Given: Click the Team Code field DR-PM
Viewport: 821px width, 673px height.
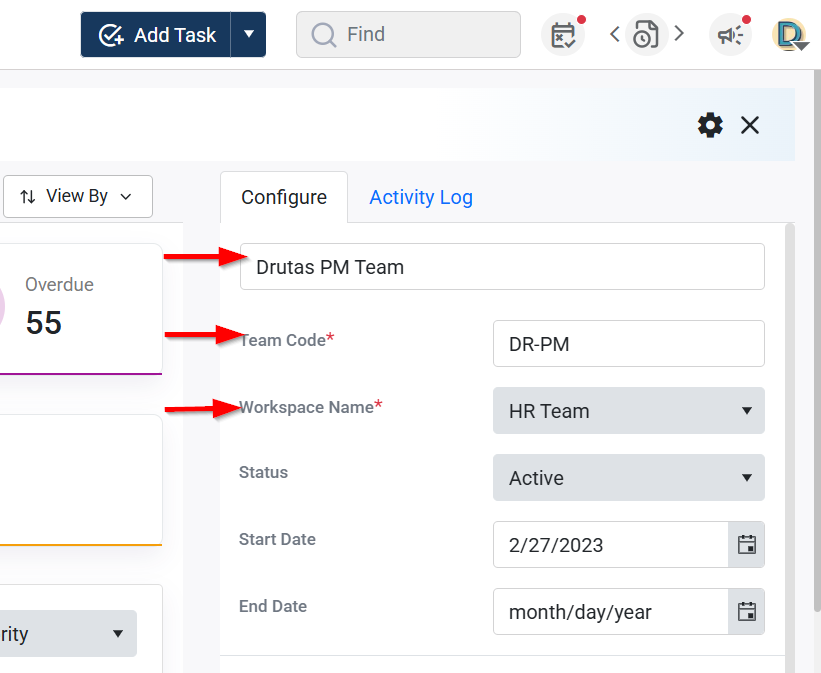Looking at the screenshot, I should click(x=628, y=344).
